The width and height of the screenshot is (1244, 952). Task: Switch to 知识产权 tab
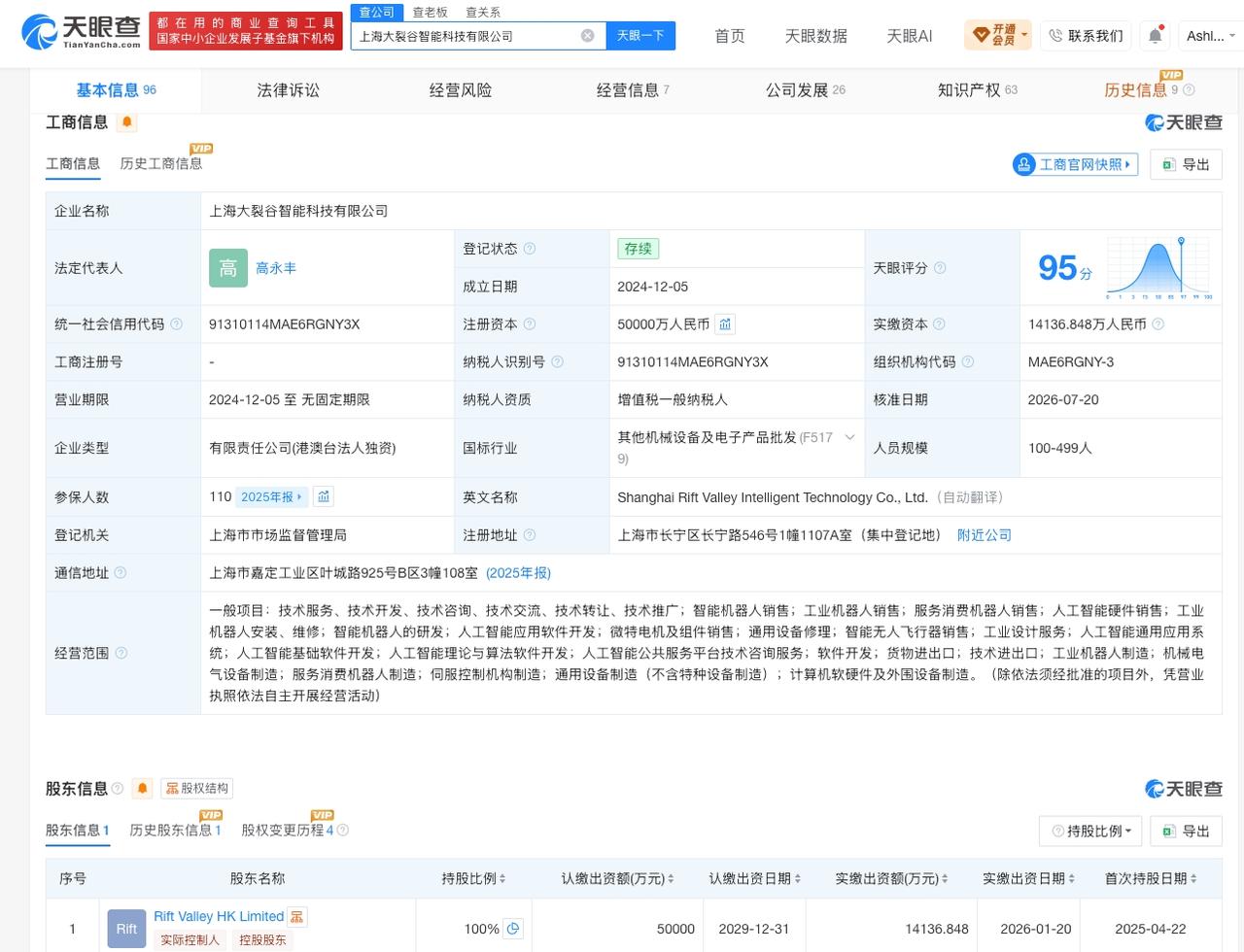[x=977, y=90]
